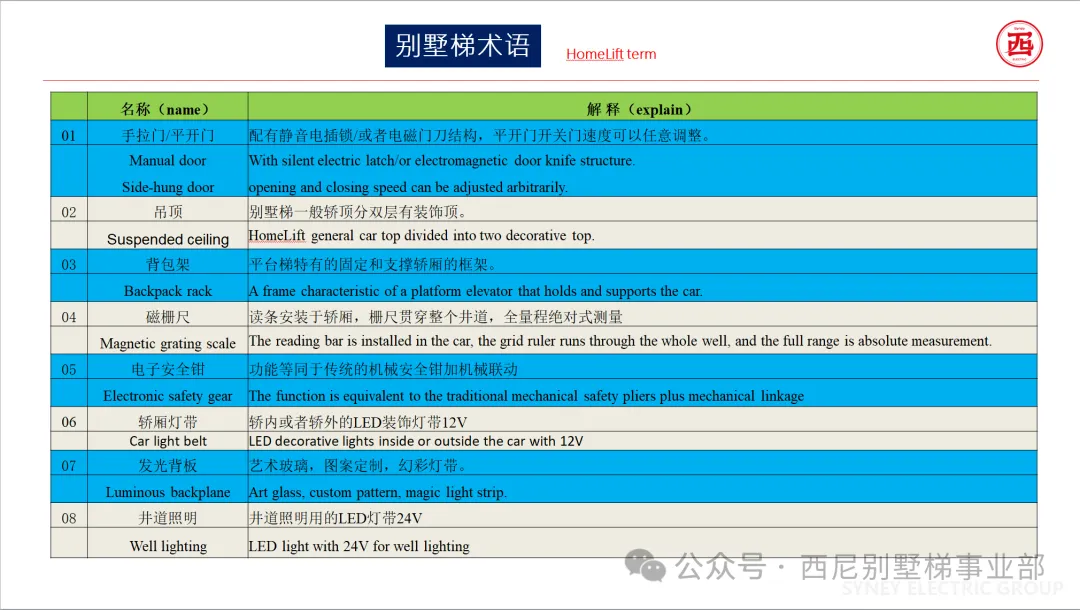Click the 轿厢灯带 cell
Viewport: 1080px width, 610px height.
tap(167, 421)
